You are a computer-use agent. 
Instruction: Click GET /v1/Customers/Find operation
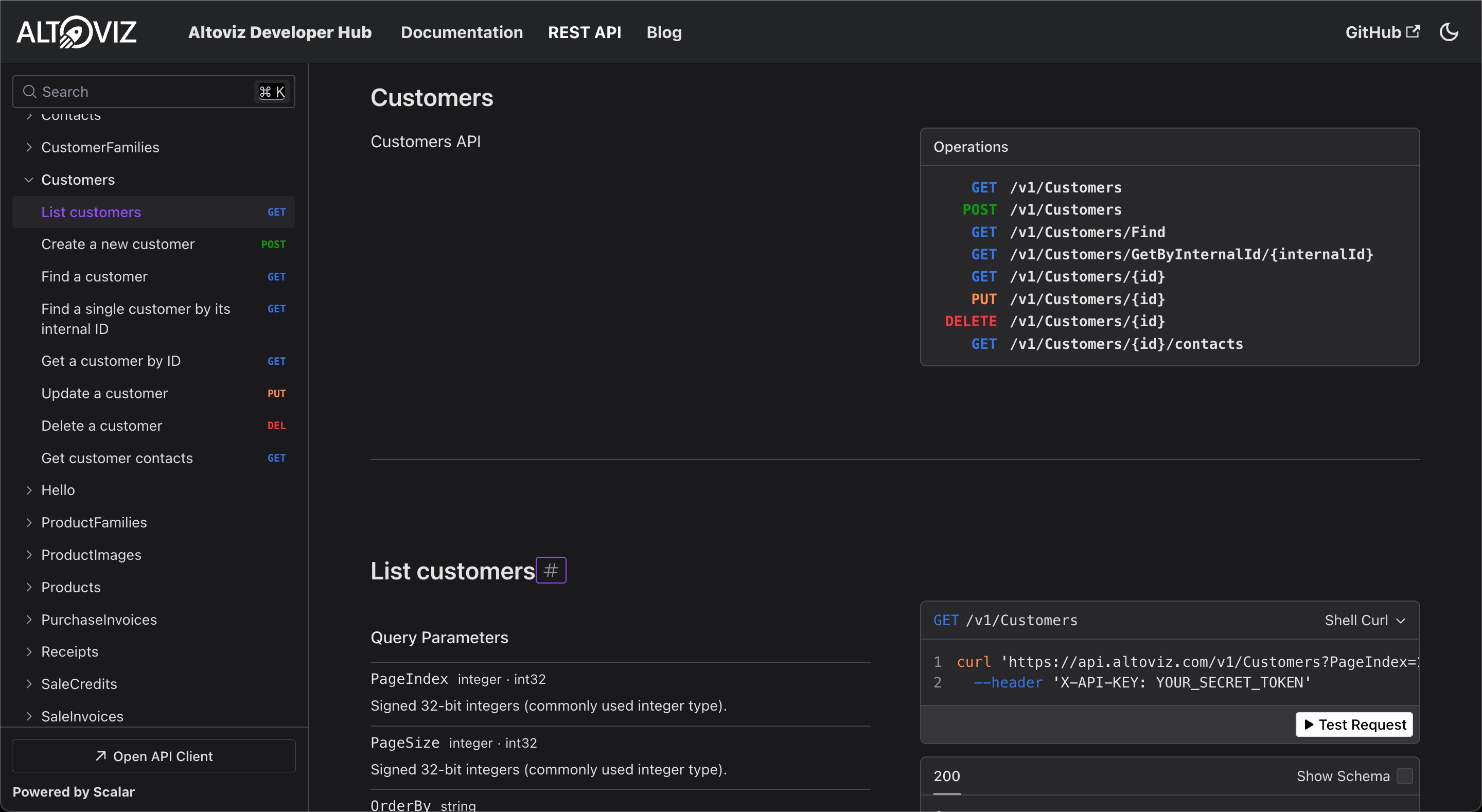1068,232
